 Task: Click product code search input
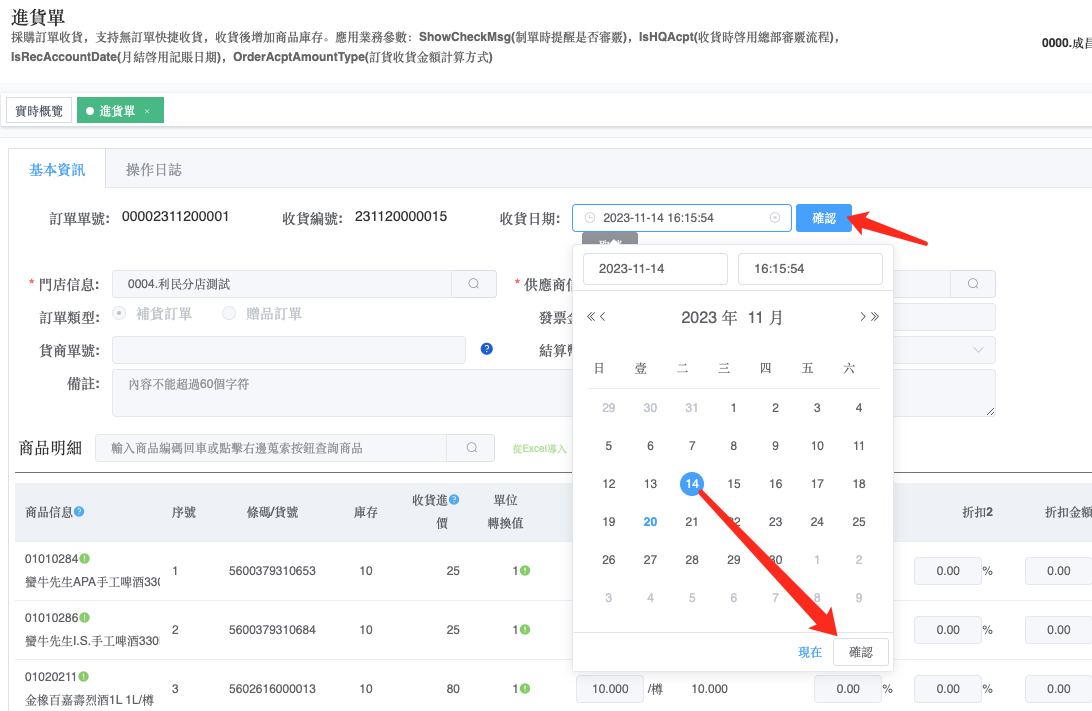pyautogui.click(x=272, y=448)
